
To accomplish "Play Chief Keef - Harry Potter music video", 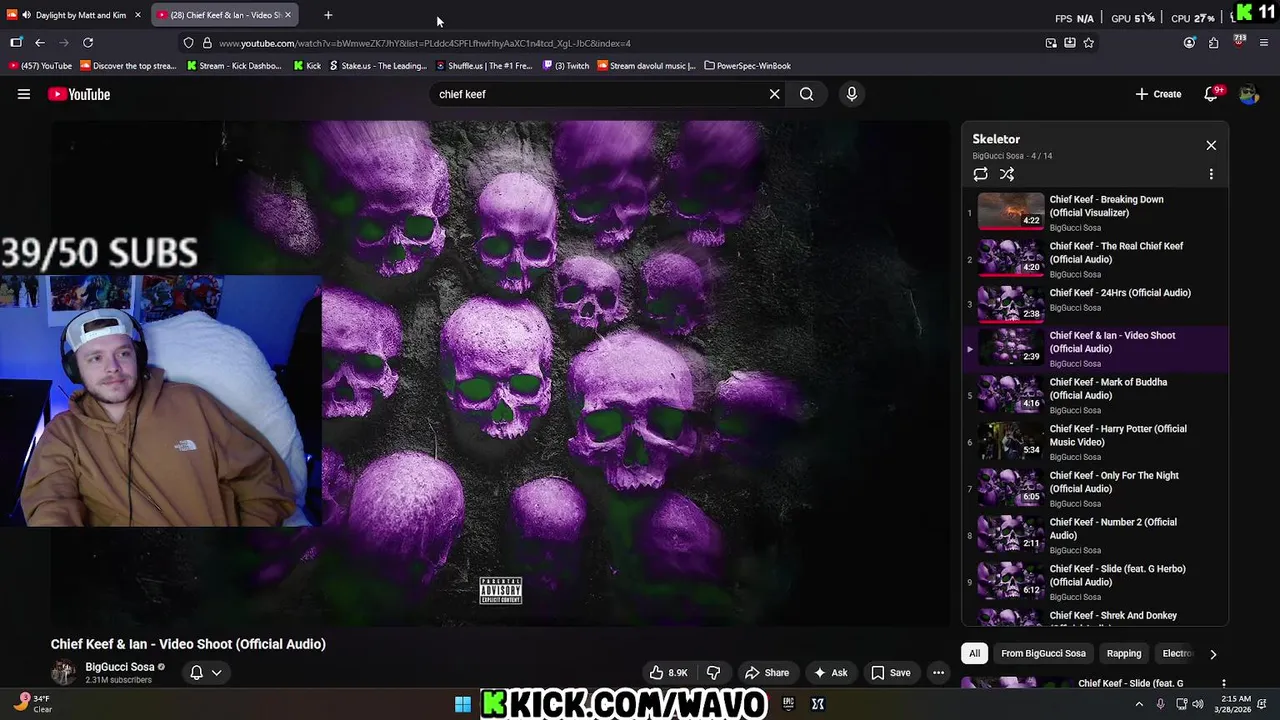I will pyautogui.click(x=1095, y=442).
